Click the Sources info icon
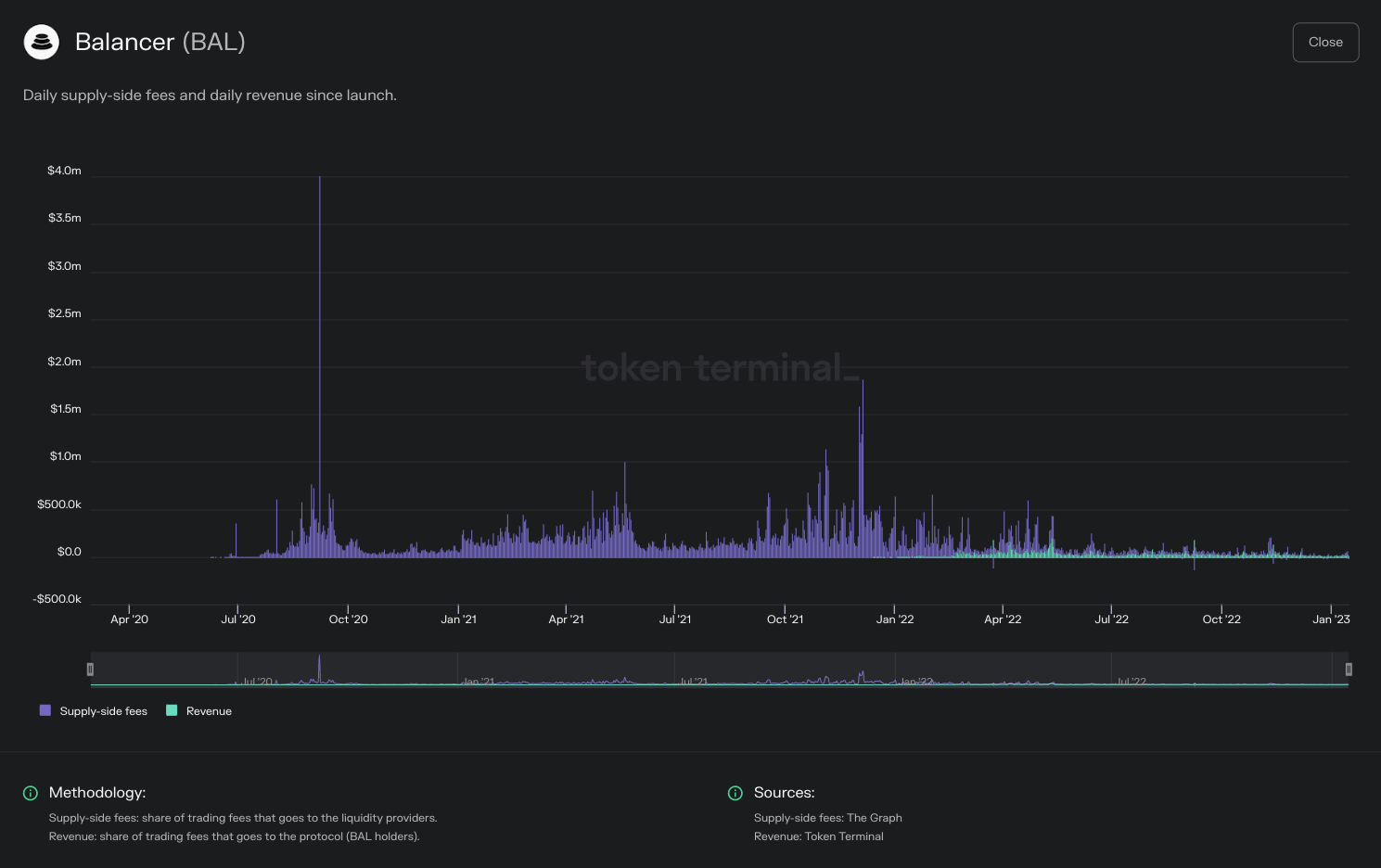 (x=735, y=793)
